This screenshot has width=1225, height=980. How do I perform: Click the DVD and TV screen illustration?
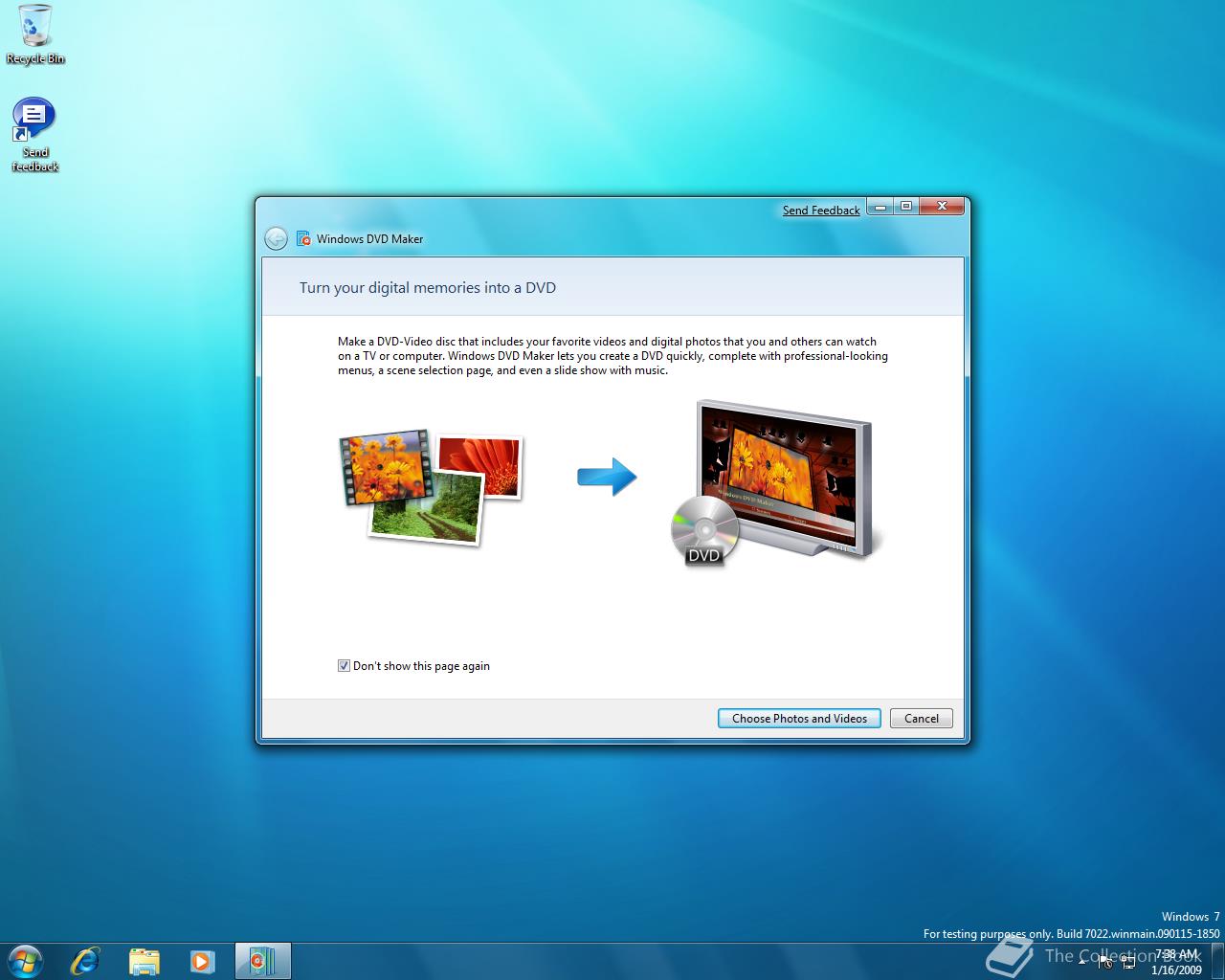pos(775,483)
